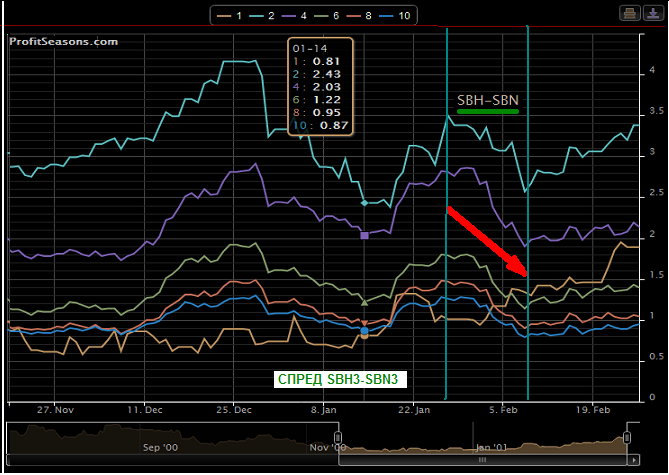The height and width of the screenshot is (475, 669).
Task: Click the SBH-SBN label
Action: [x=488, y=101]
